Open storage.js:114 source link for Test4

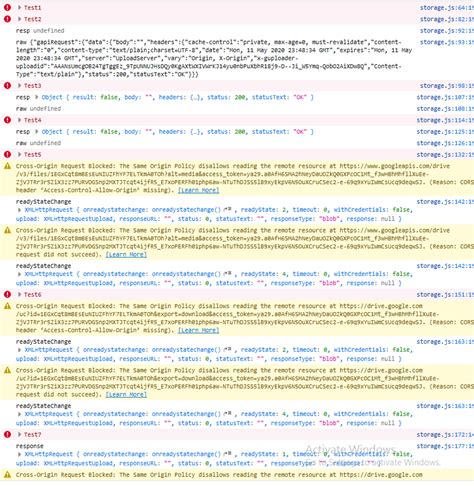click(x=445, y=120)
